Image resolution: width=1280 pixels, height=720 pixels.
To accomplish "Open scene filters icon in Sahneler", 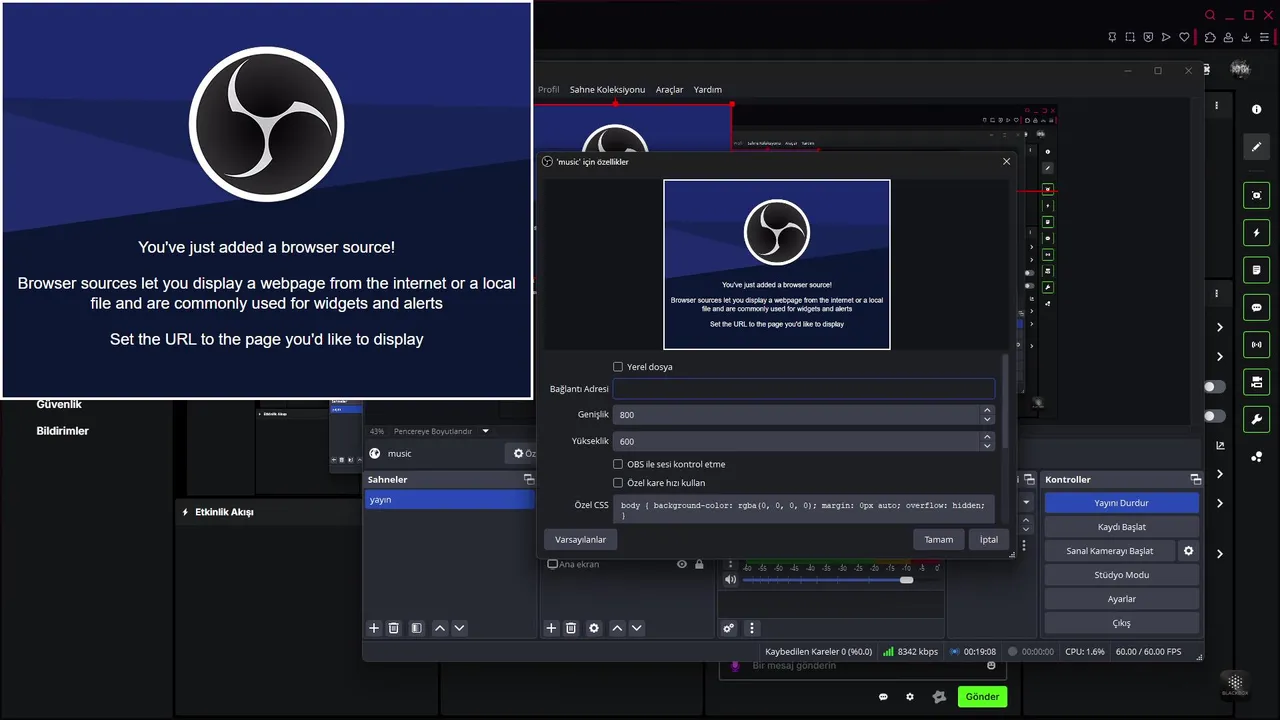I will click(x=416, y=628).
